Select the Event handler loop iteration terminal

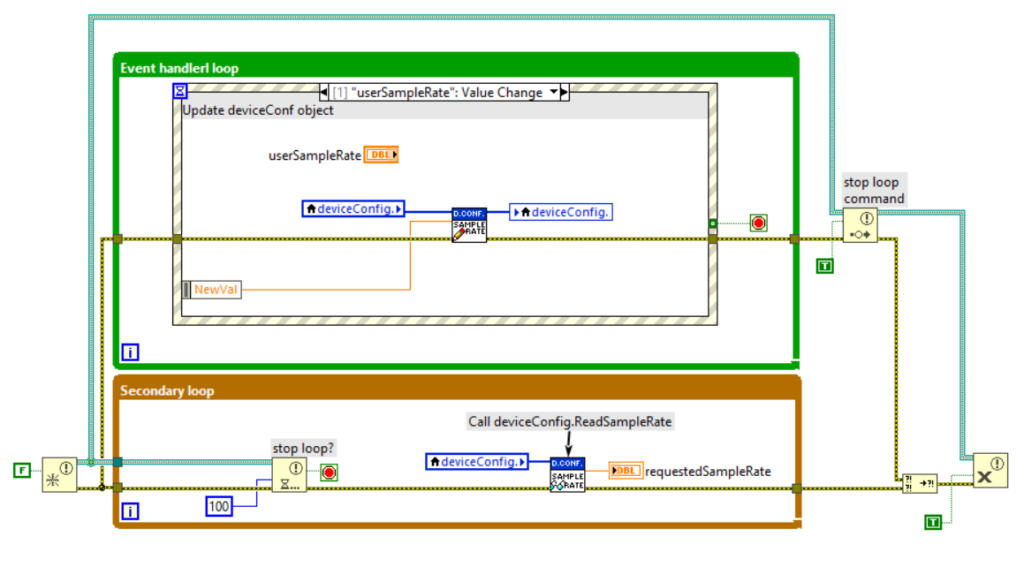coord(130,351)
